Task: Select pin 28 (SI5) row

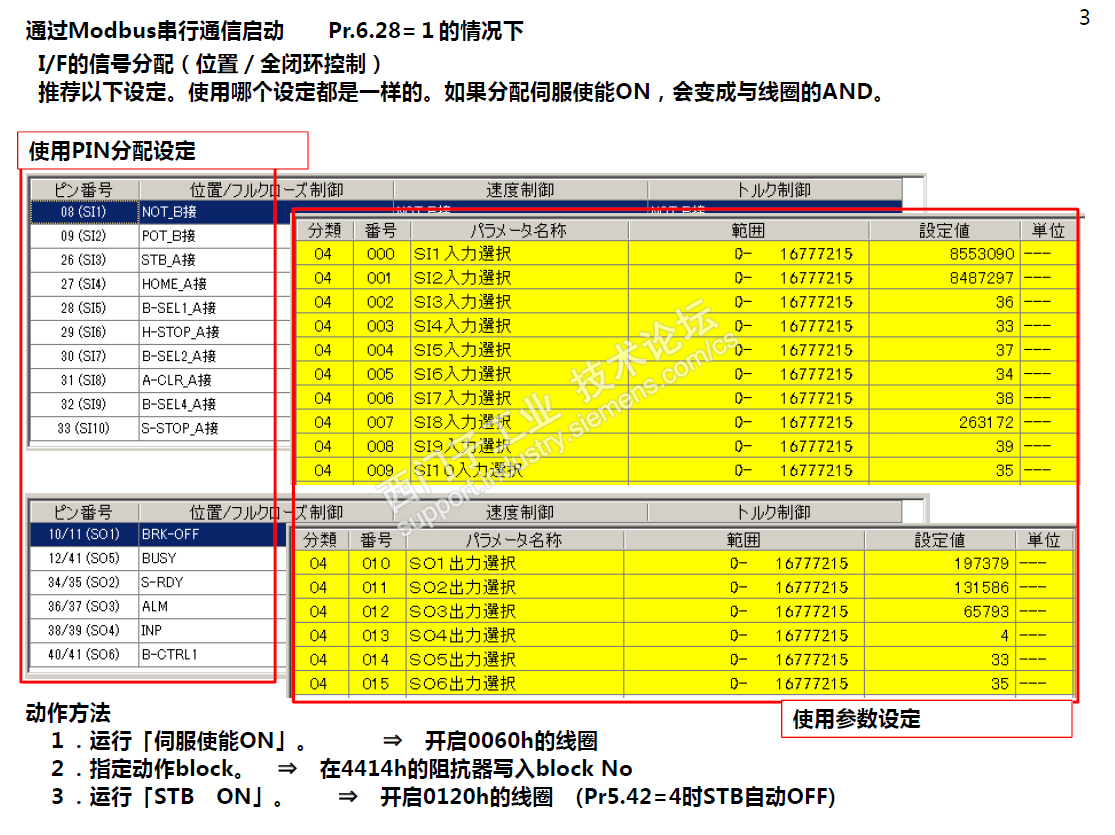Action: pos(84,309)
